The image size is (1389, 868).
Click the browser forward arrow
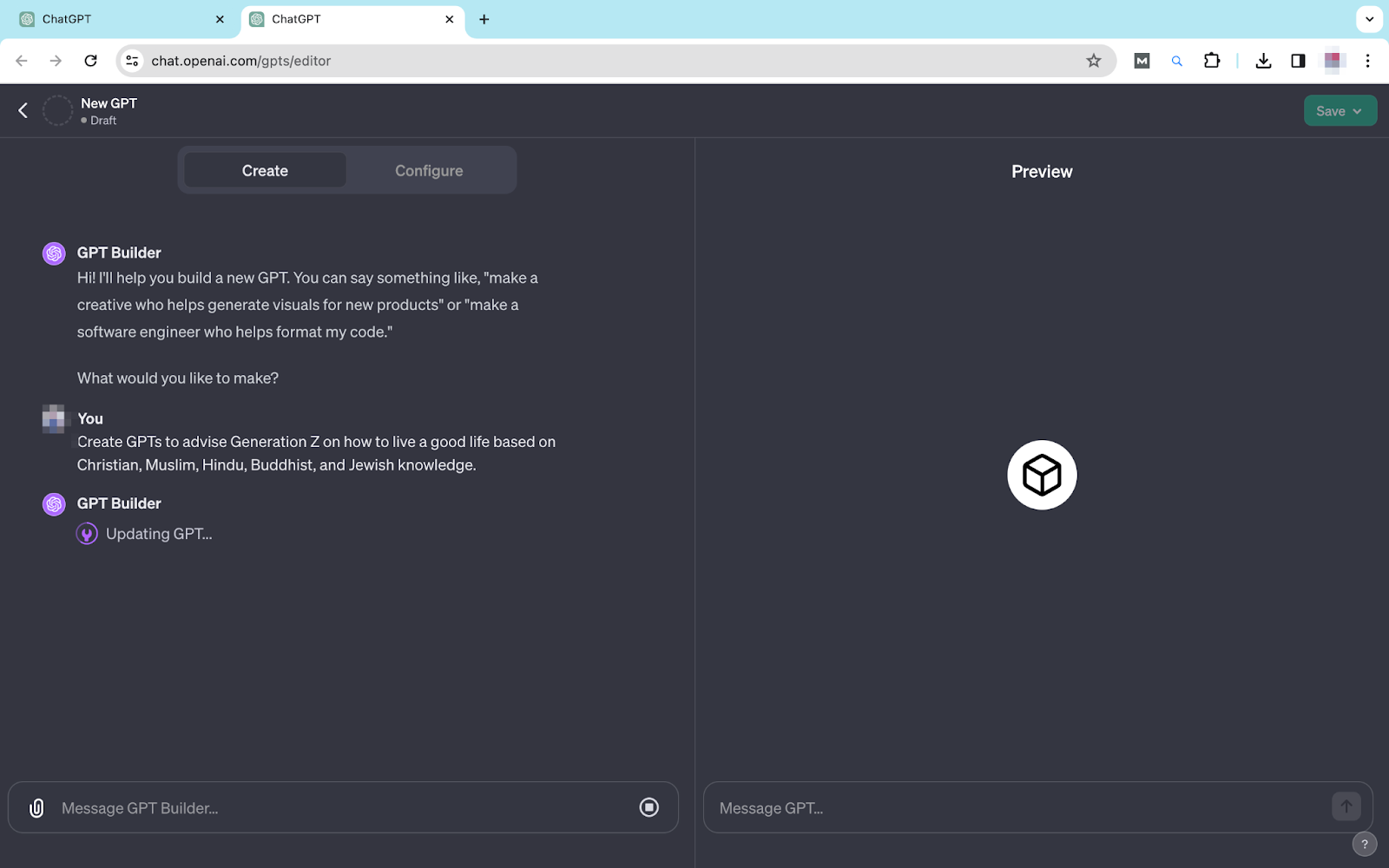coord(56,61)
